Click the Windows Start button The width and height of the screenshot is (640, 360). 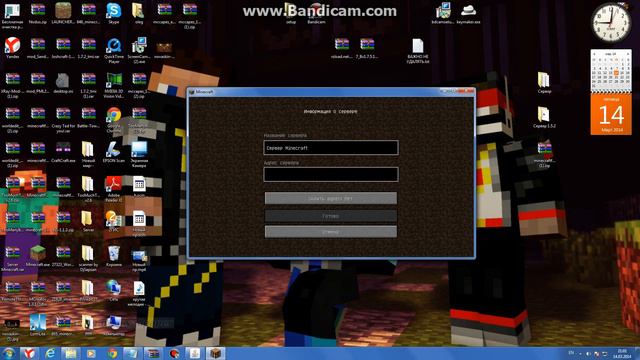click(9, 353)
